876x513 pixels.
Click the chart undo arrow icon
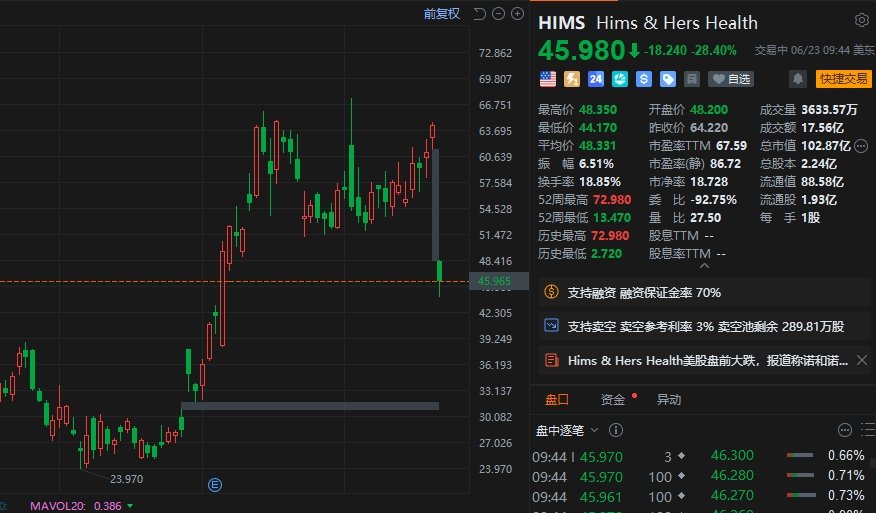click(x=479, y=13)
